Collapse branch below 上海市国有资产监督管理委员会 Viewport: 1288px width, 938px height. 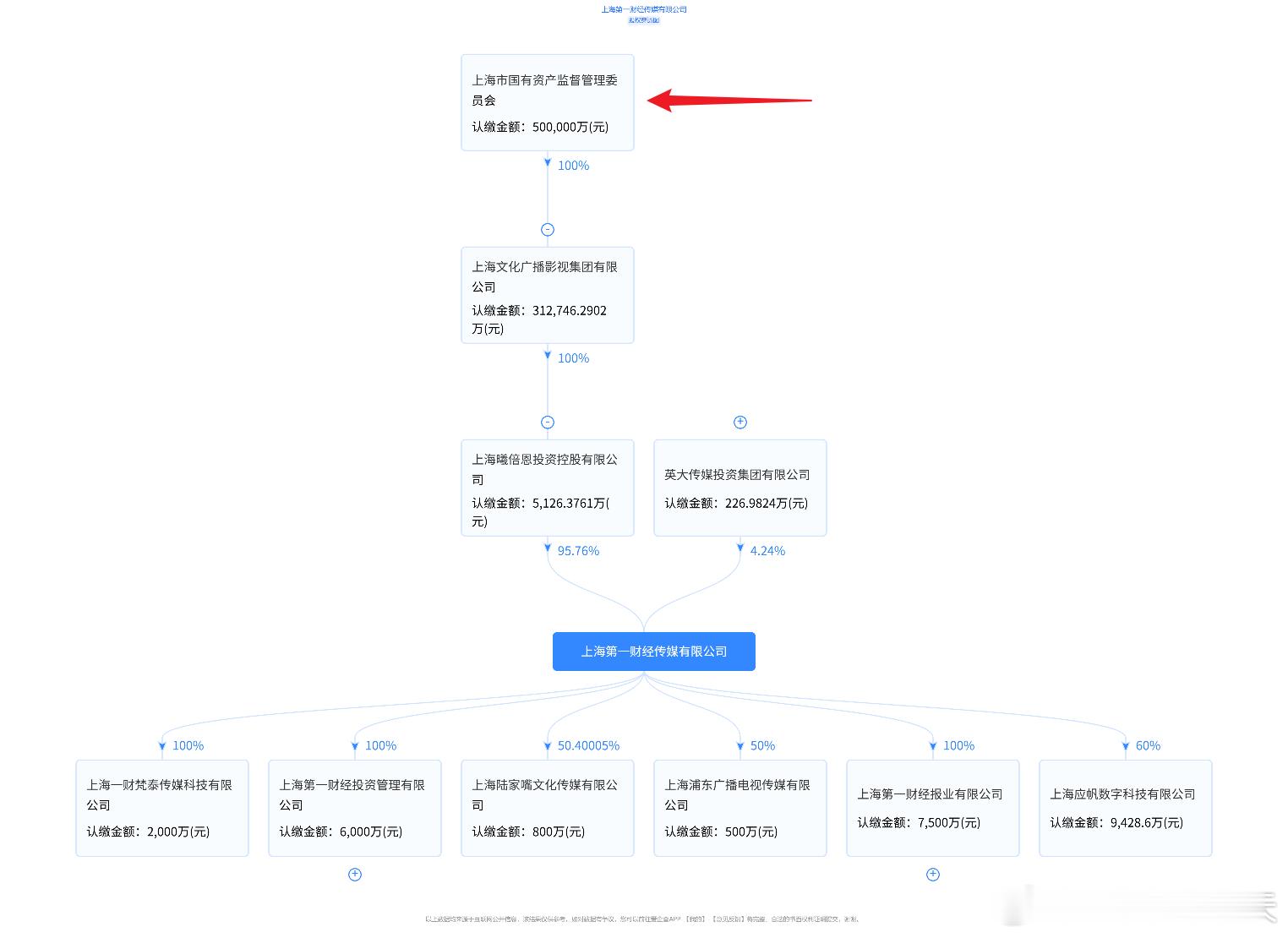[548, 230]
